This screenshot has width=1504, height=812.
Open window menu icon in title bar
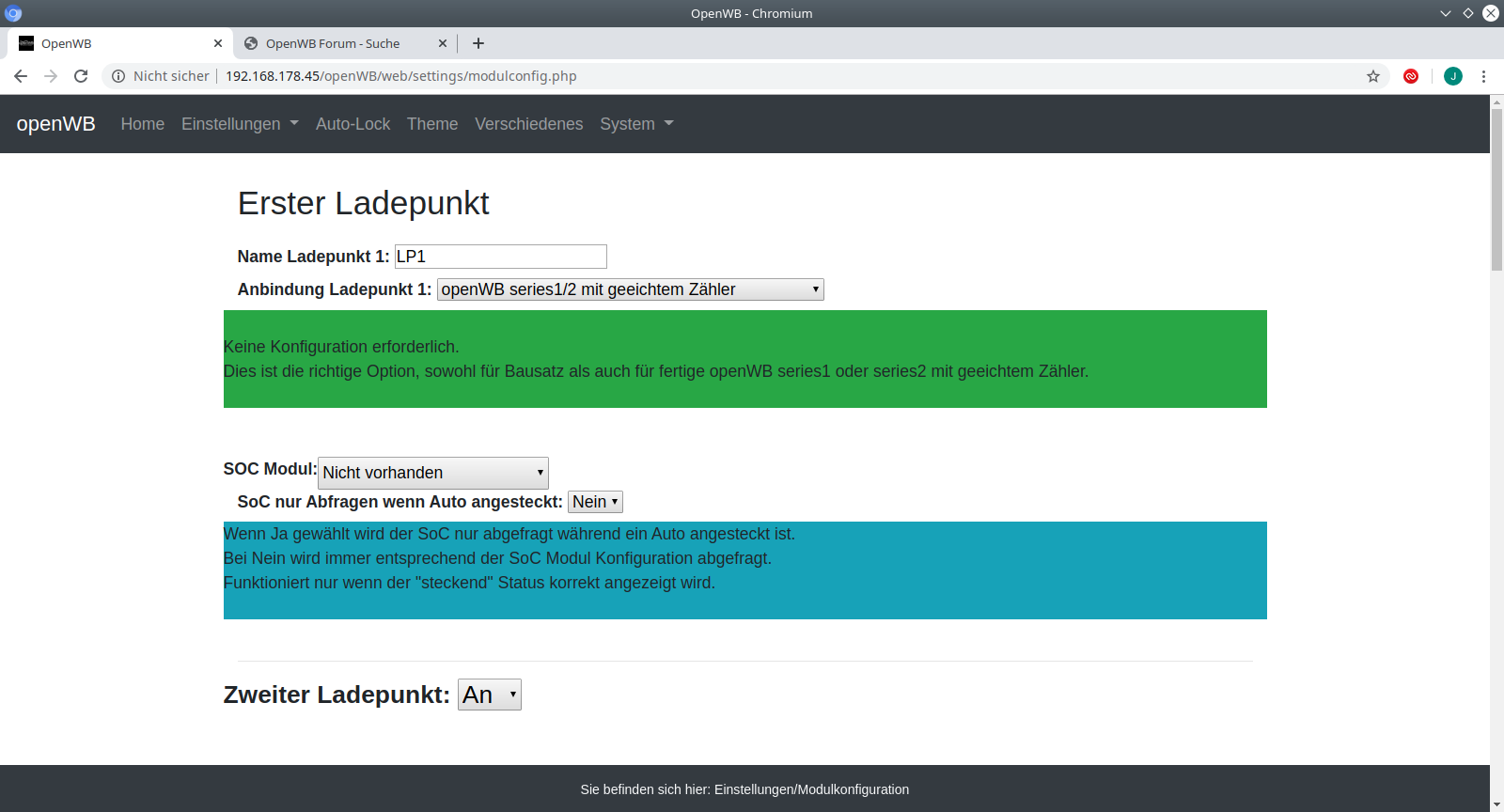pyautogui.click(x=13, y=13)
